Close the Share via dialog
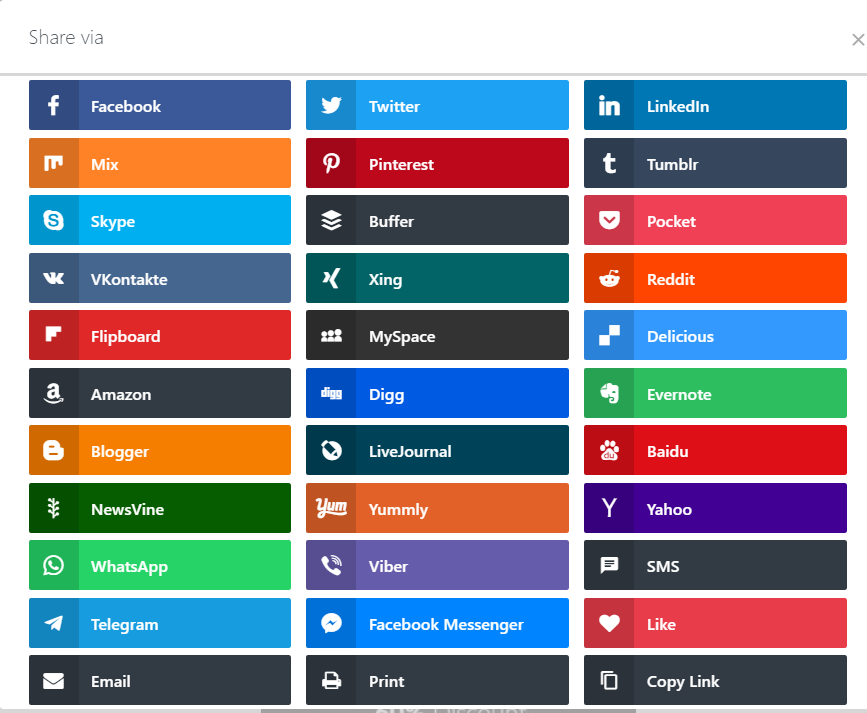Screen dimensions: 867x713 [x=858, y=40]
